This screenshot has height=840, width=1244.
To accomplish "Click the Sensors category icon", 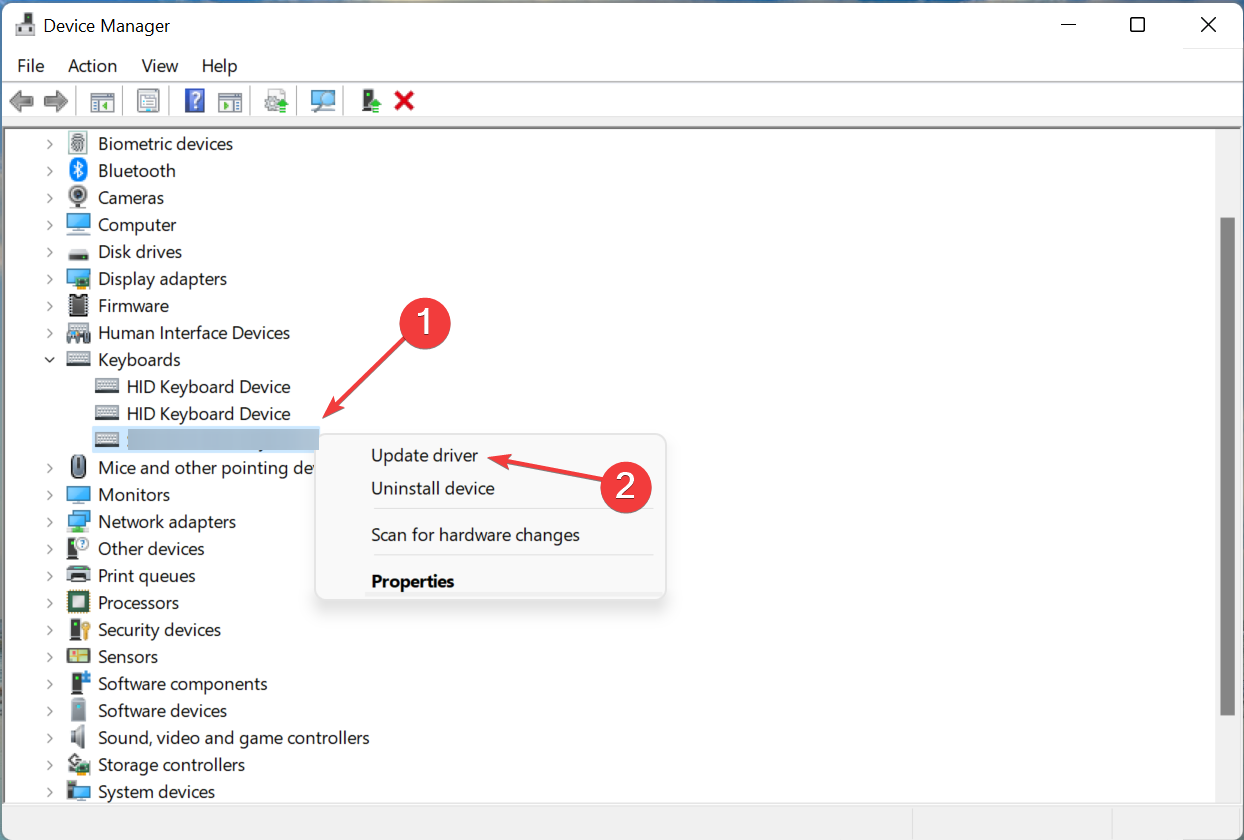I will click(x=78, y=657).
